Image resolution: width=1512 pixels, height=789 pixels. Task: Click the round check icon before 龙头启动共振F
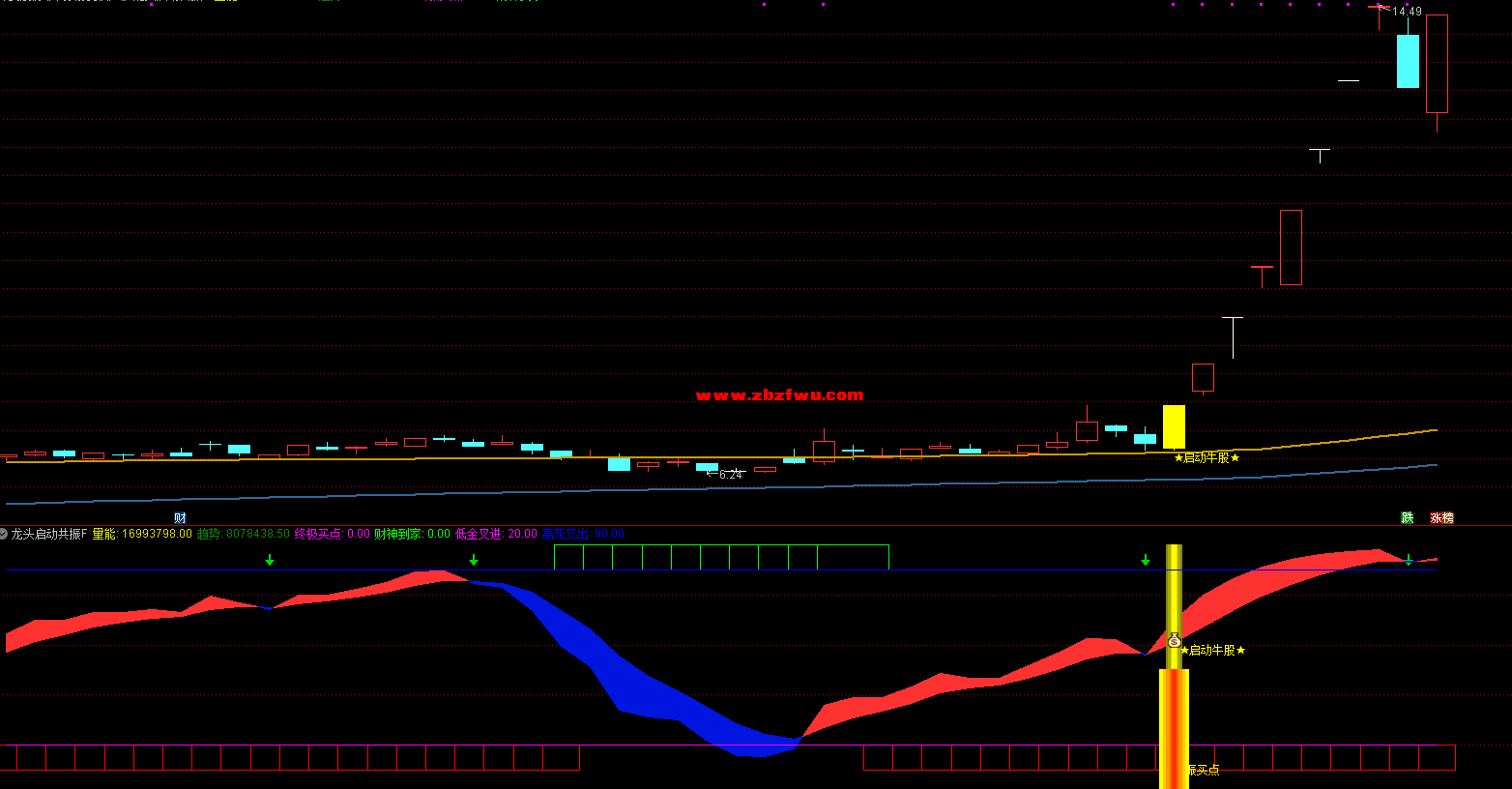pyautogui.click(x=4, y=534)
